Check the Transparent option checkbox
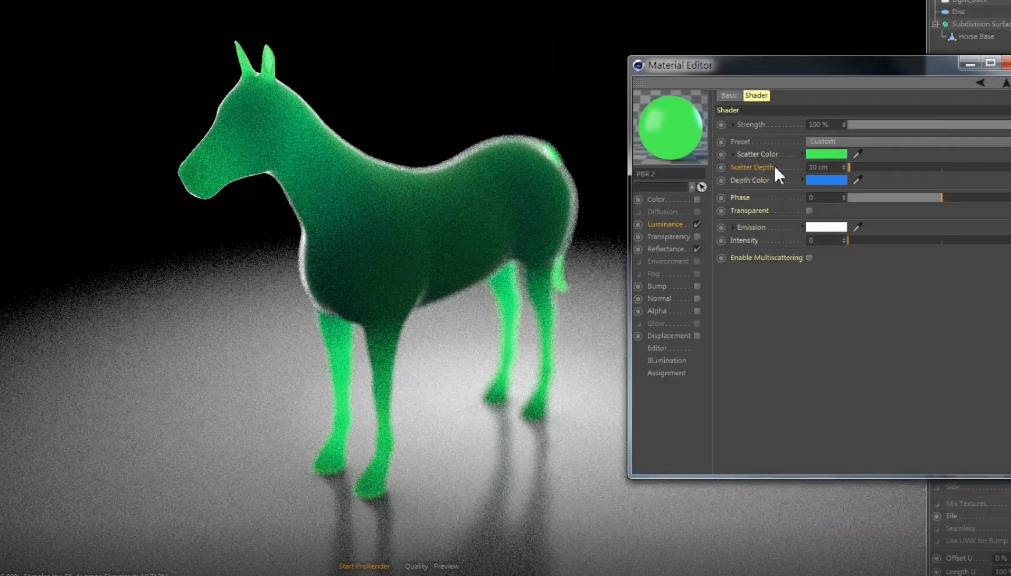The height and width of the screenshot is (576, 1011). click(x=809, y=210)
